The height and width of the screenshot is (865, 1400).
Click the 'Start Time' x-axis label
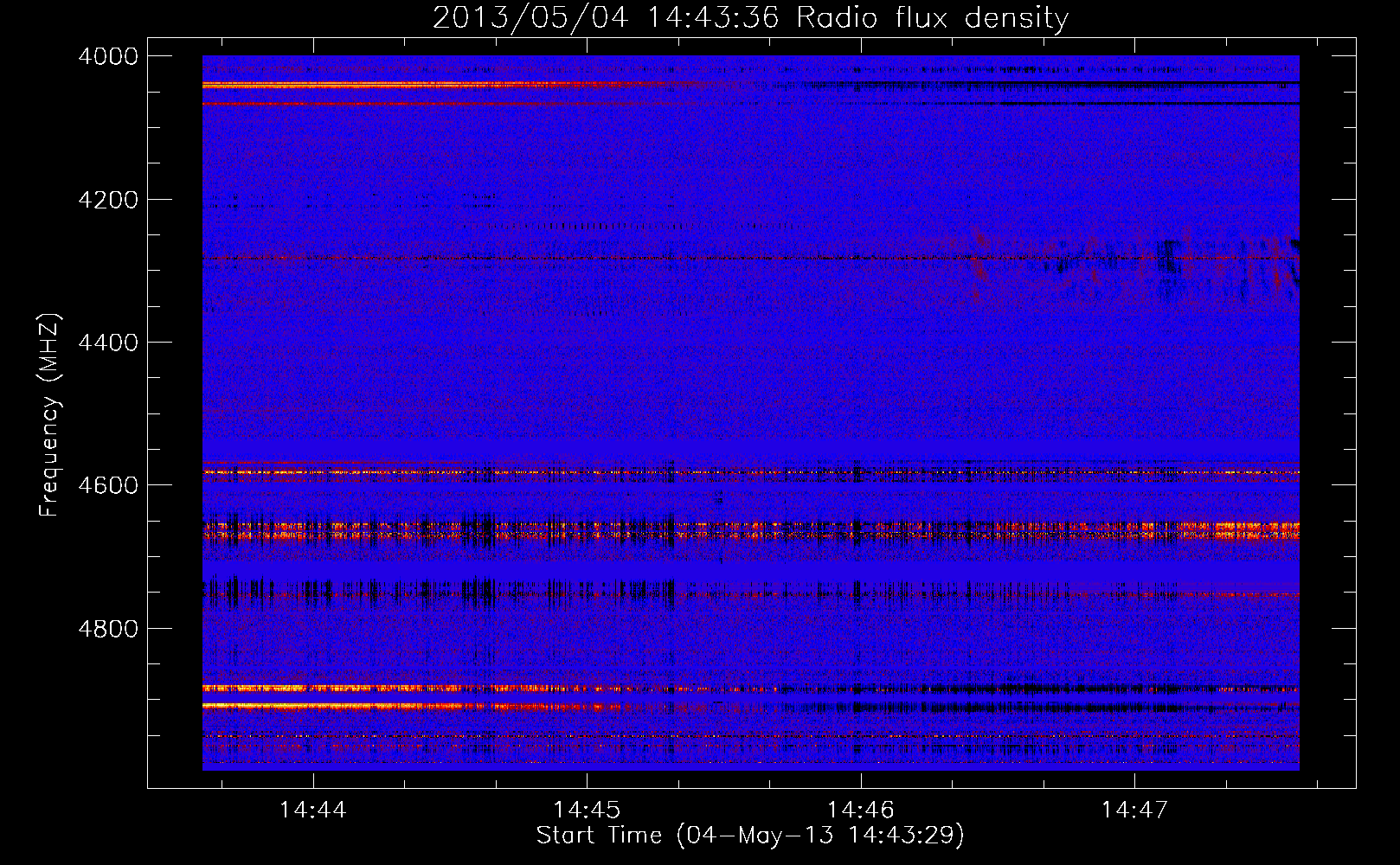pos(599,835)
